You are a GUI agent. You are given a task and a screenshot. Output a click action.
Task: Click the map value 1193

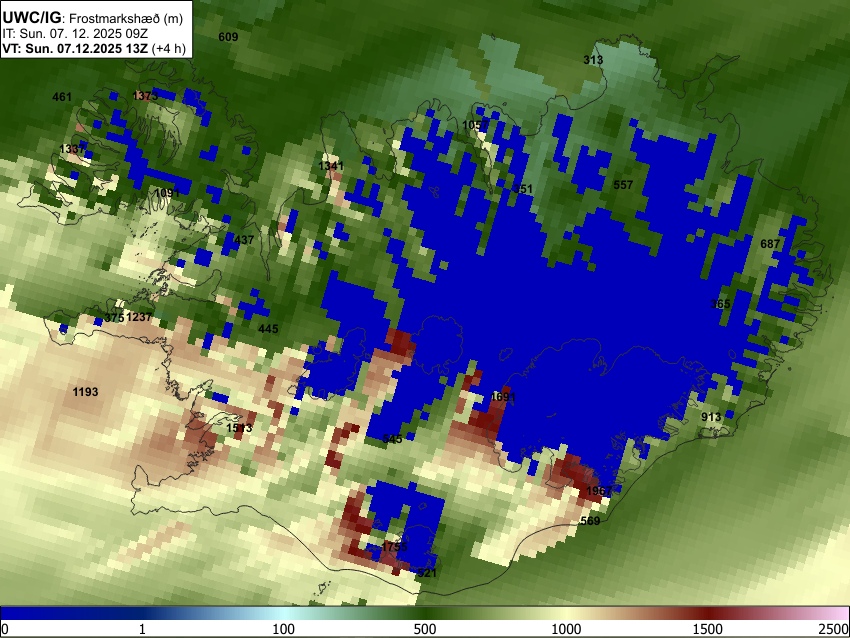point(85,392)
